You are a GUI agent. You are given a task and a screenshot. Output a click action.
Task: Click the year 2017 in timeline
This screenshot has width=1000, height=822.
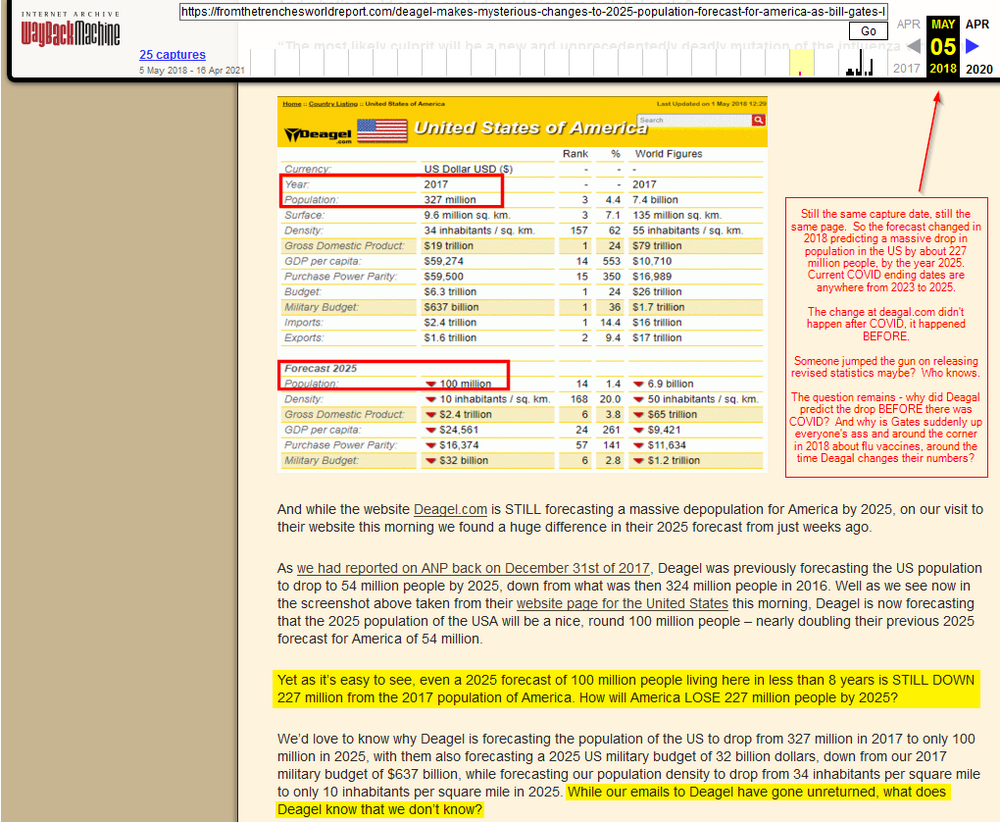906,68
